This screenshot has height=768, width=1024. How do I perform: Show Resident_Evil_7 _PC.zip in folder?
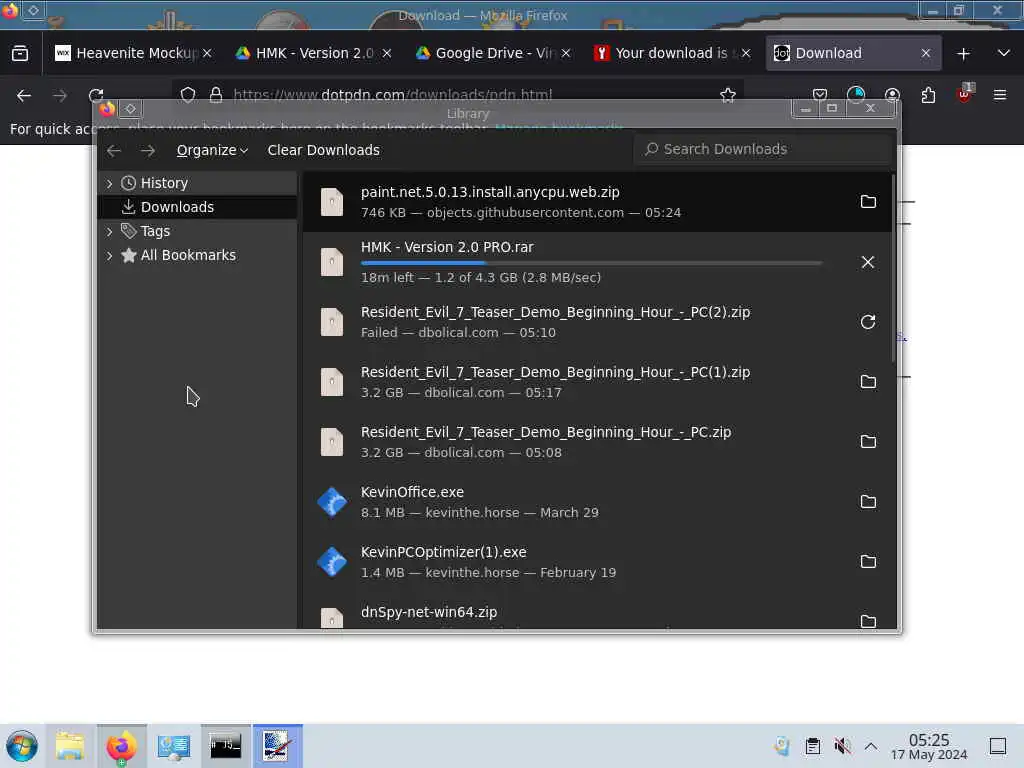(x=868, y=442)
